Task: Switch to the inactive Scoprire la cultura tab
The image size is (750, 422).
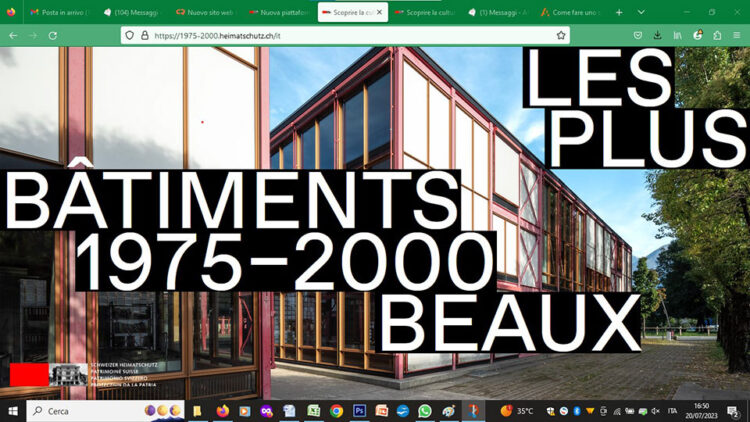Action: click(x=426, y=12)
